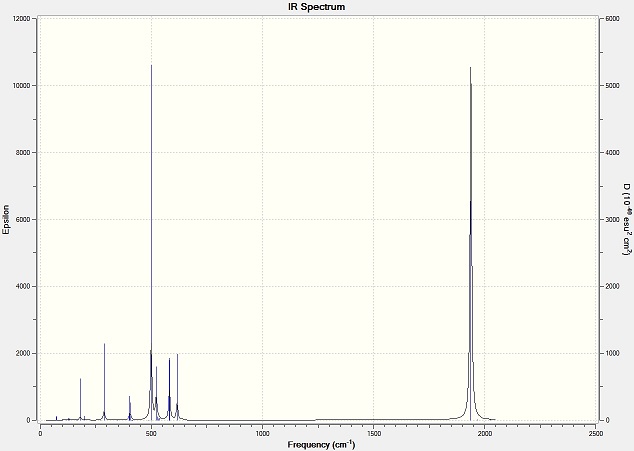Click the 12000 tick on Epsilon axis
634x451 pixels.
pos(23,19)
